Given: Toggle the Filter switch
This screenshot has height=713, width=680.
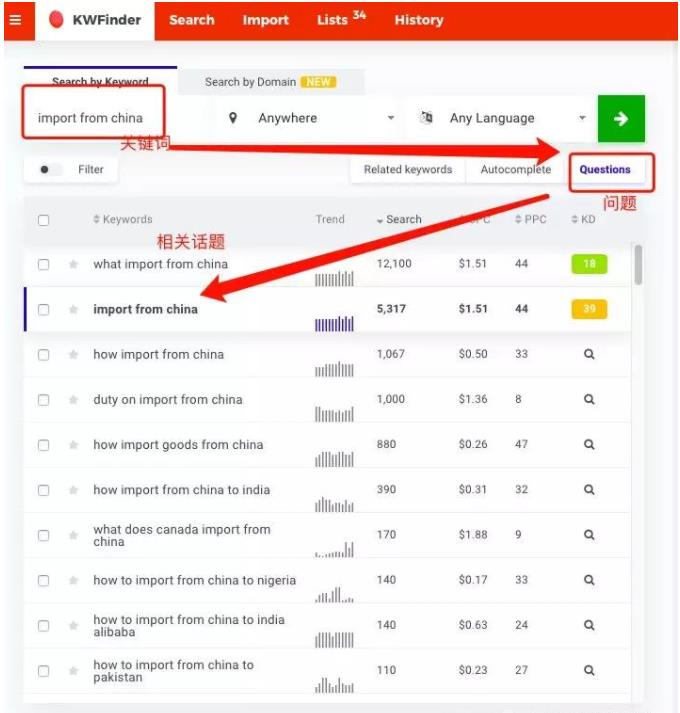Looking at the screenshot, I should click(46, 170).
